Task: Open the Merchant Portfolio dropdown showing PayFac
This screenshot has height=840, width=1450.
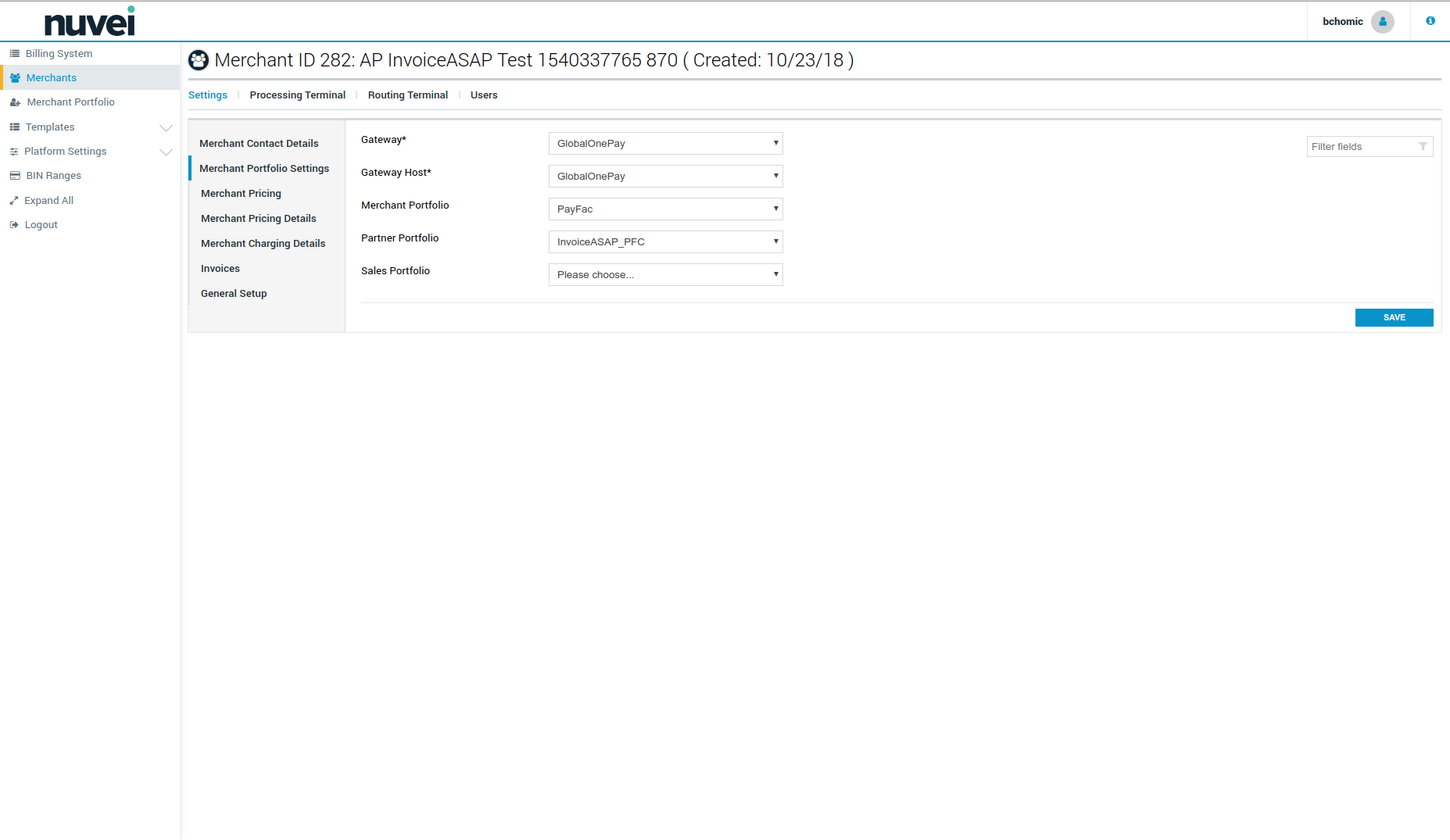Action: pos(666,209)
